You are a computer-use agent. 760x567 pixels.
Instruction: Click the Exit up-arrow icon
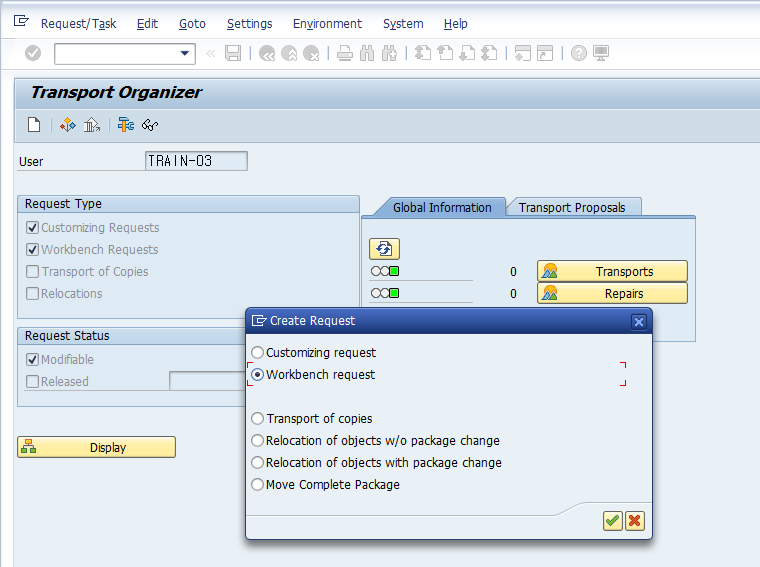[289, 53]
